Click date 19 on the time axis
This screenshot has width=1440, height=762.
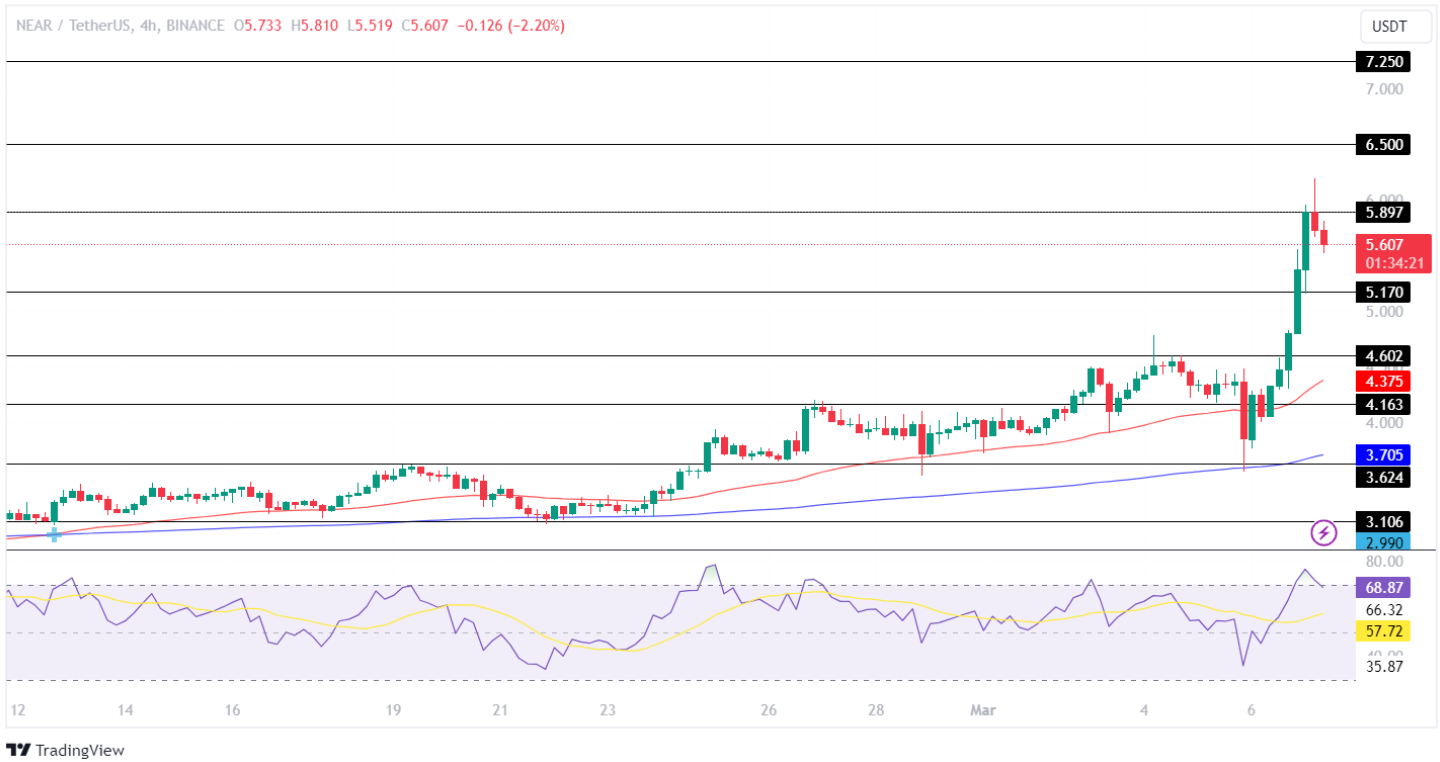[x=393, y=710]
